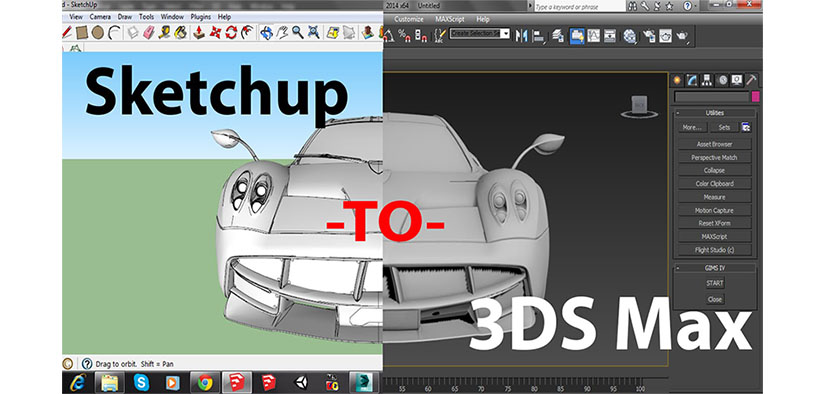Click the highlighted Graphite ribbon toggle icon

click(x=577, y=36)
